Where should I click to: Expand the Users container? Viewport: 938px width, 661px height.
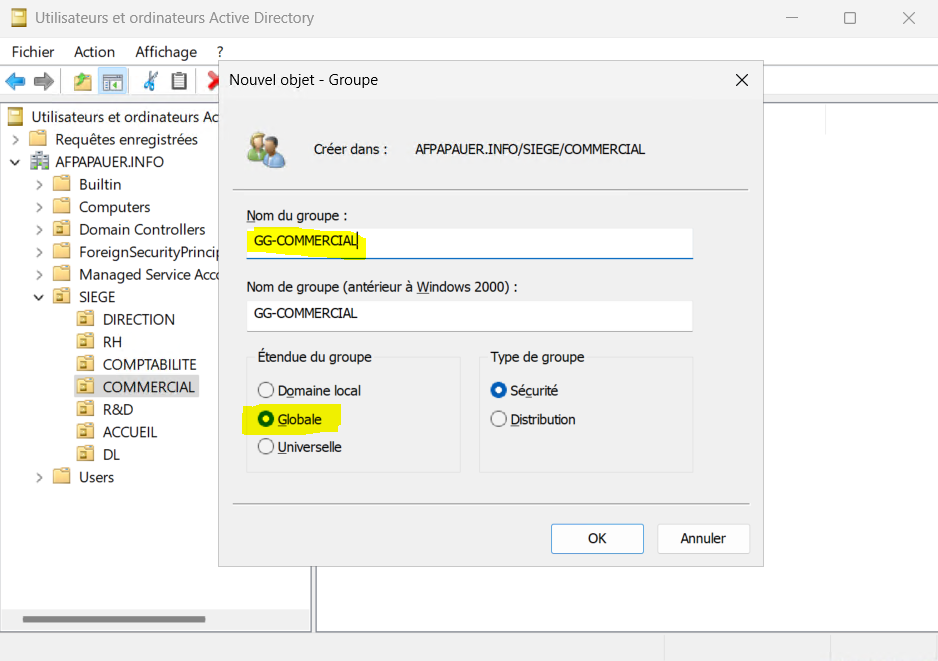[40, 478]
